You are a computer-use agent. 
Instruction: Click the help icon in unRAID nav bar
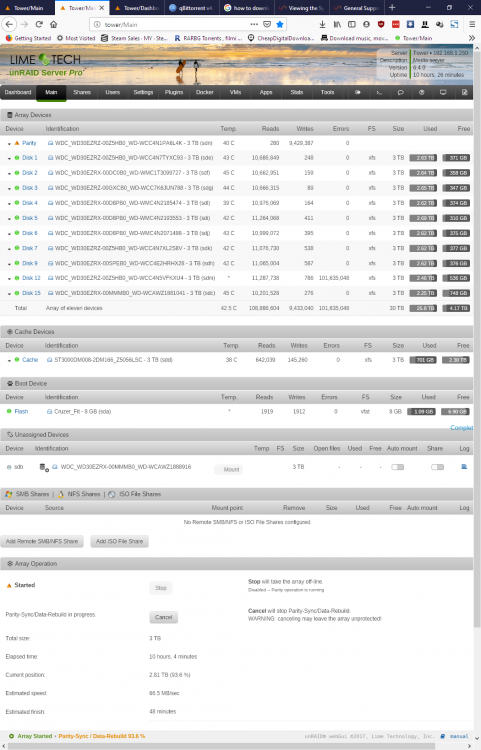pyautogui.click(x=422, y=92)
